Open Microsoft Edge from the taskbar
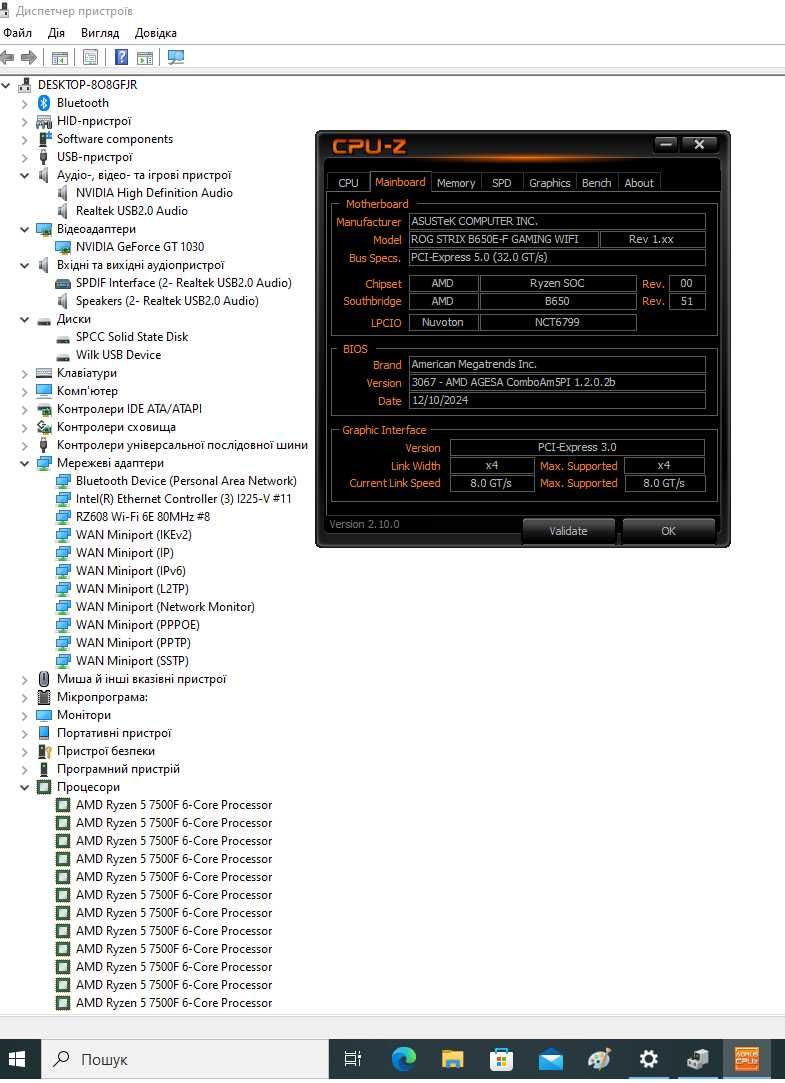The width and height of the screenshot is (785, 1083). tap(403, 1059)
